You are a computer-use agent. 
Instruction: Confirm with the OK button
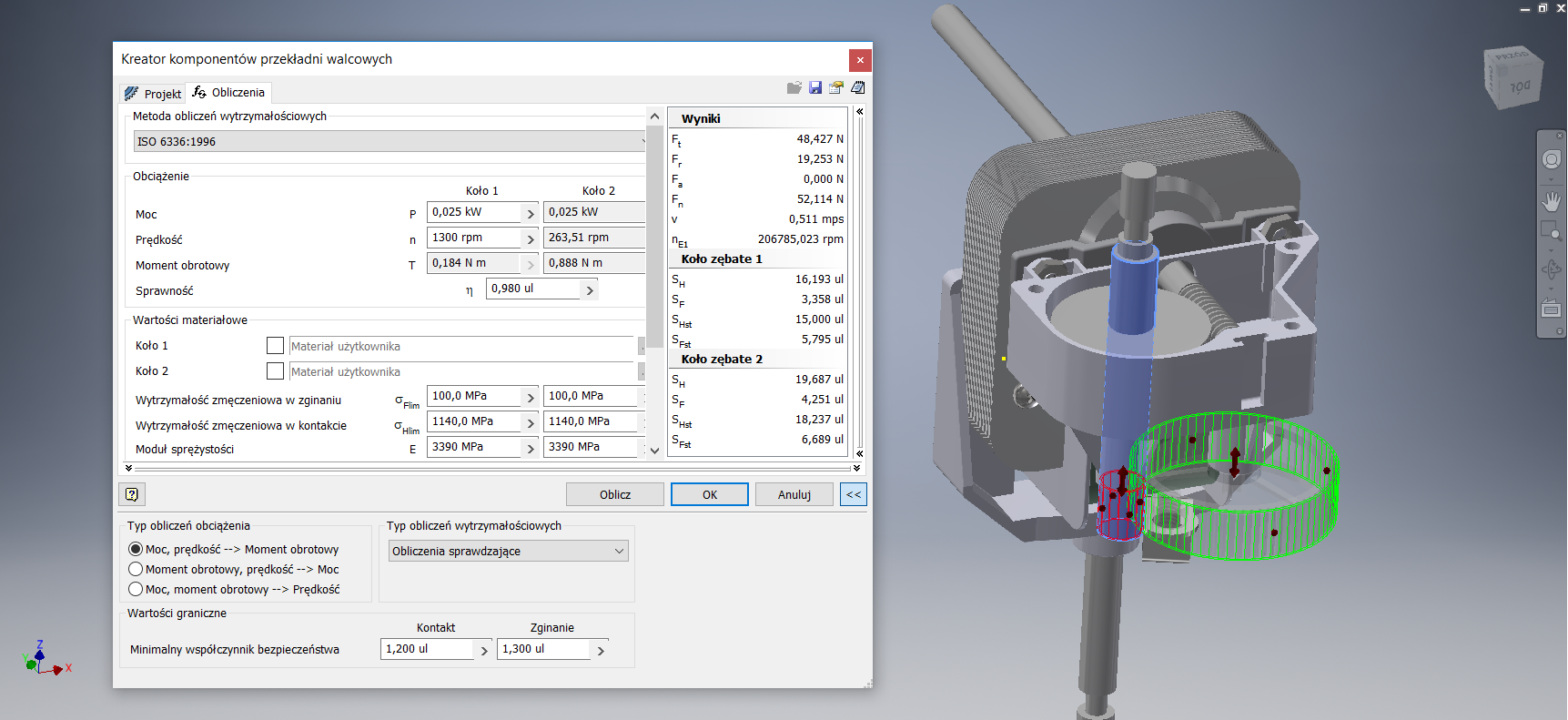click(x=710, y=494)
